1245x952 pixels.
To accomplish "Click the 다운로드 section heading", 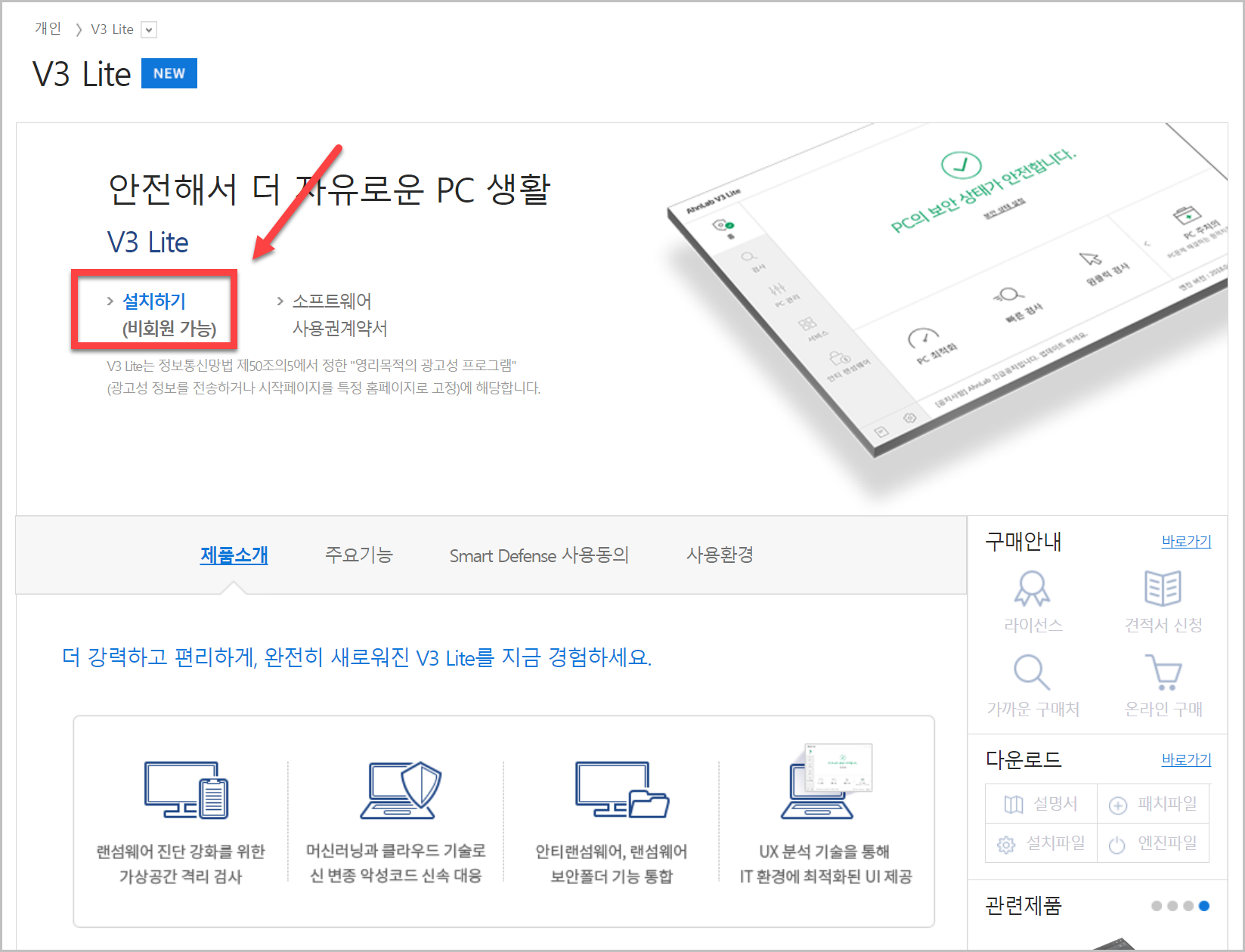I will tap(1024, 759).
